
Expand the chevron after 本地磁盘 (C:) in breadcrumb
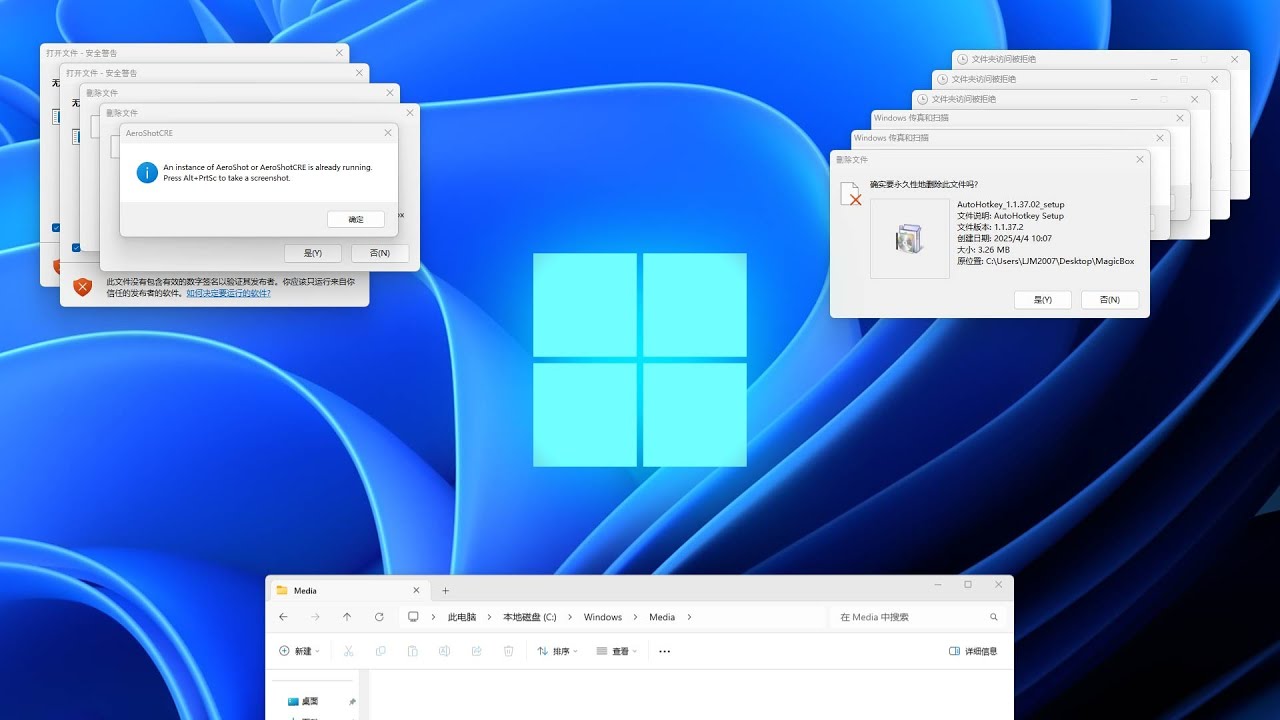coord(571,617)
